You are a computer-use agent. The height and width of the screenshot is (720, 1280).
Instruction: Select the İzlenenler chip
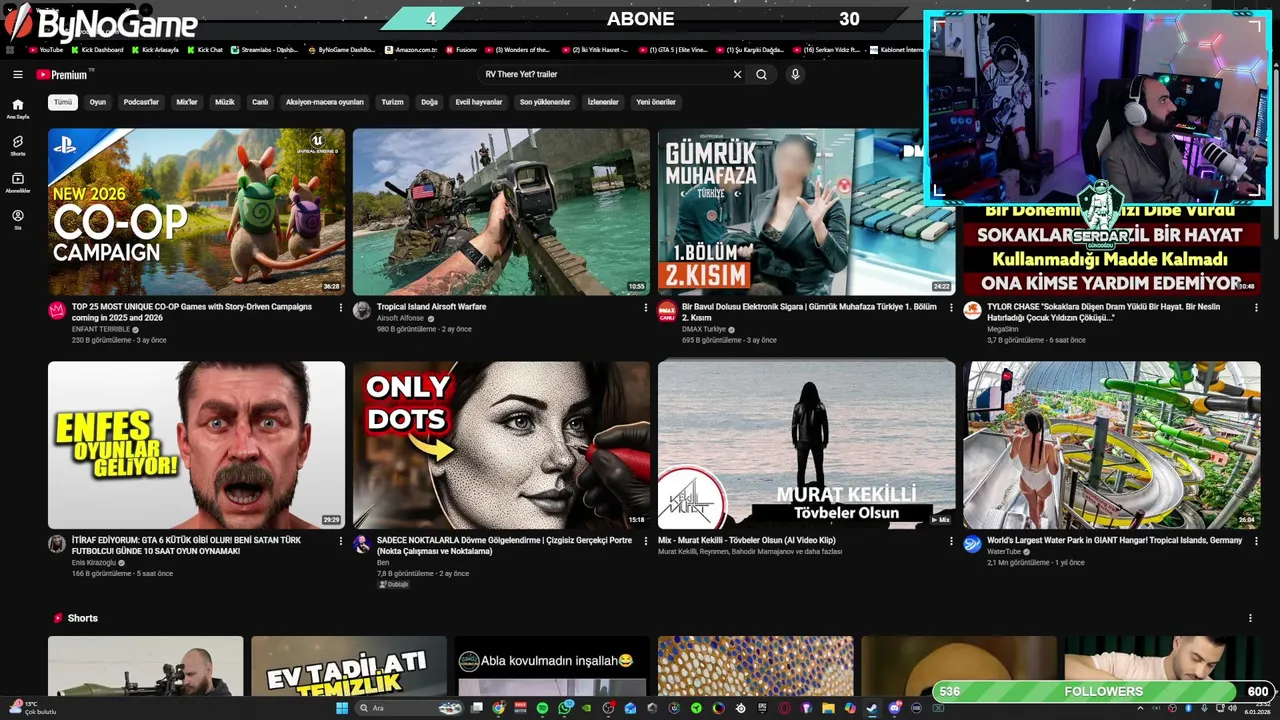coord(603,102)
